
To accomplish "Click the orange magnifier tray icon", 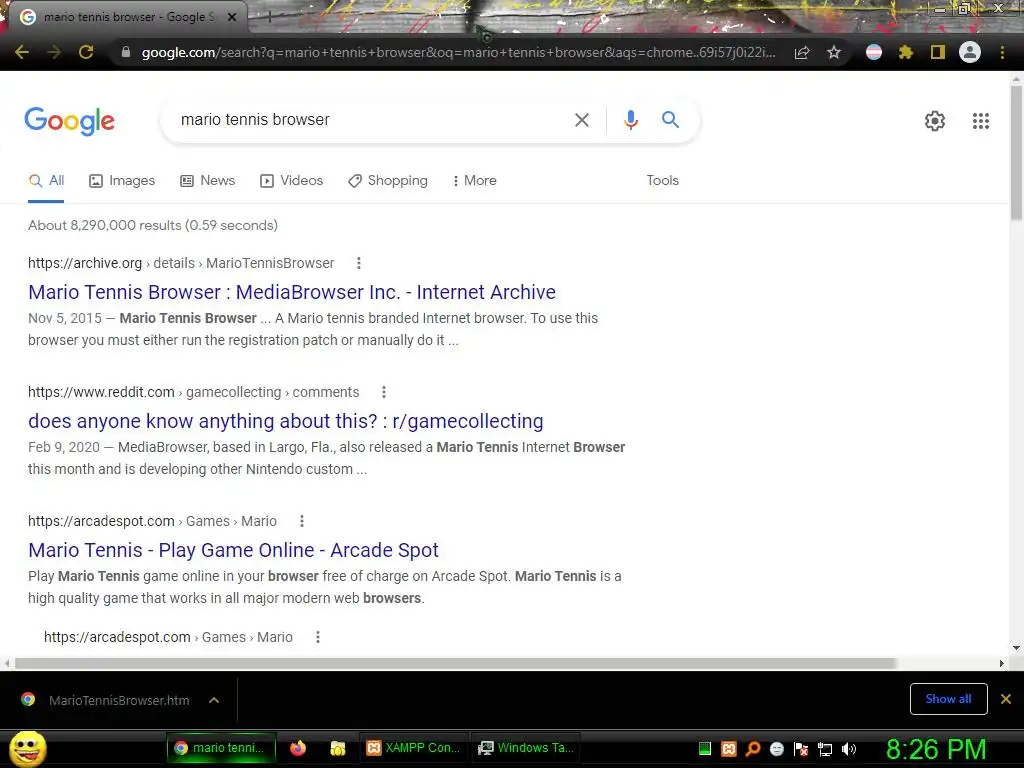I will 753,749.
